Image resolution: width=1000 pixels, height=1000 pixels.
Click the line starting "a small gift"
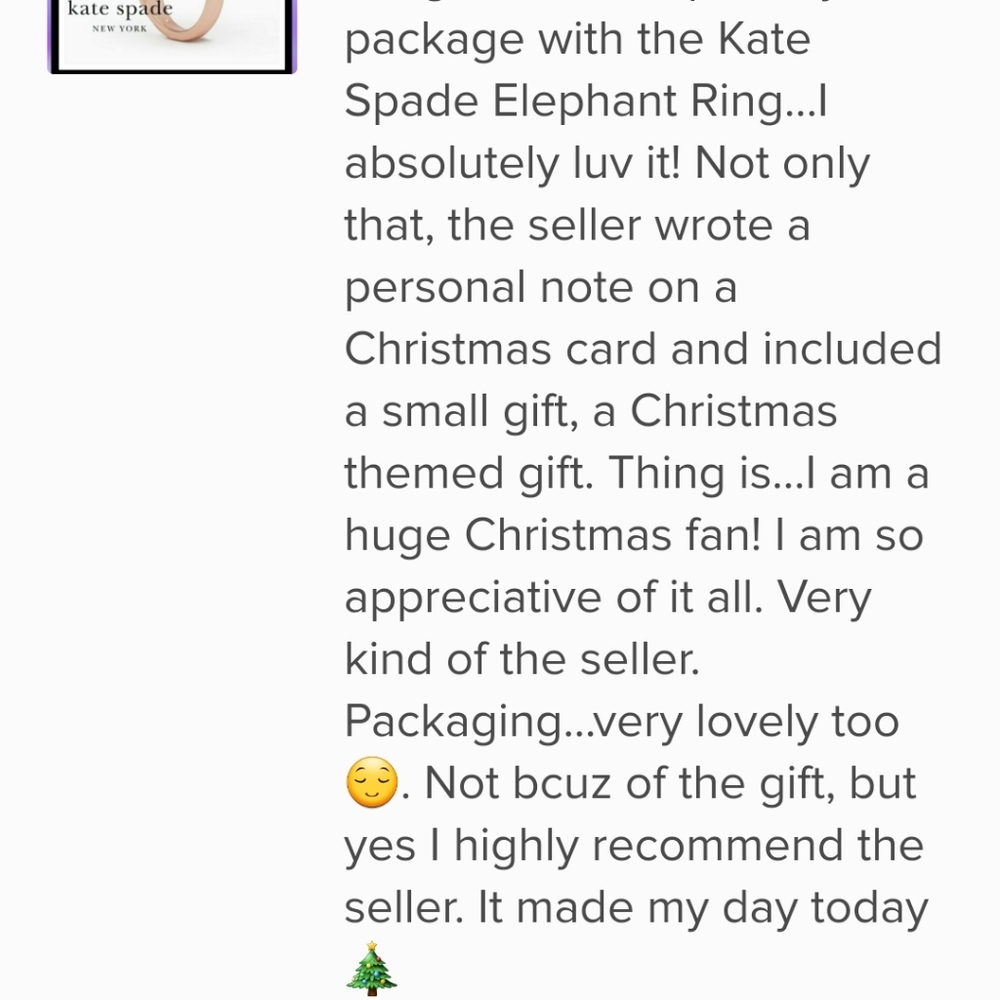point(590,412)
